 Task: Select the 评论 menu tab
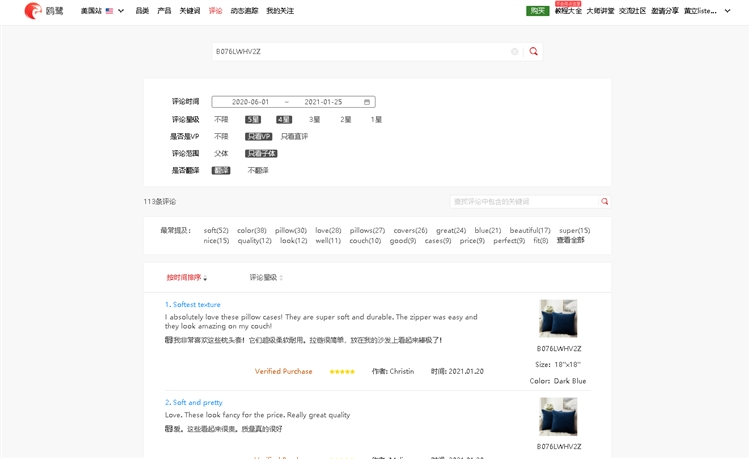point(215,11)
